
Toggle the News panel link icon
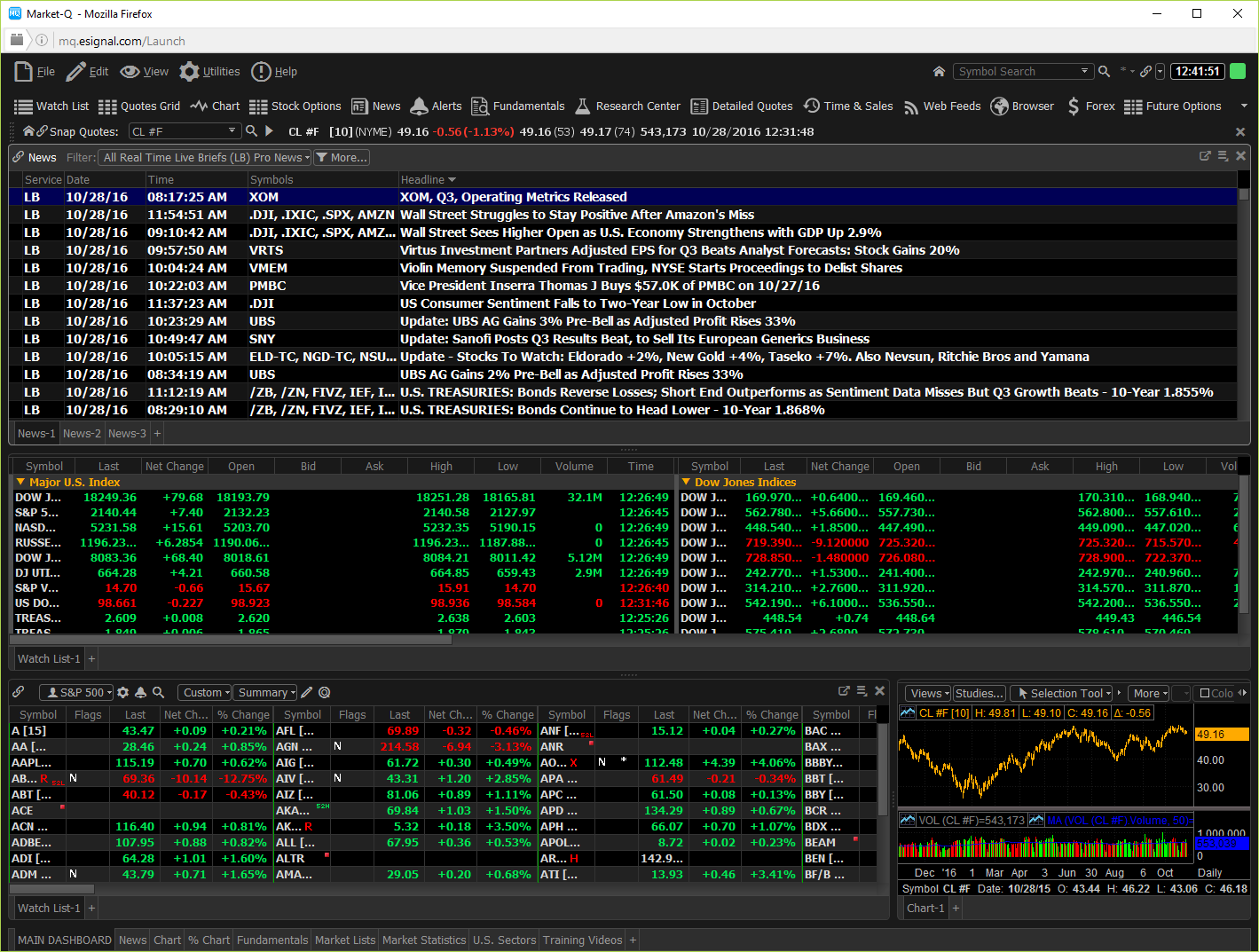coord(18,157)
